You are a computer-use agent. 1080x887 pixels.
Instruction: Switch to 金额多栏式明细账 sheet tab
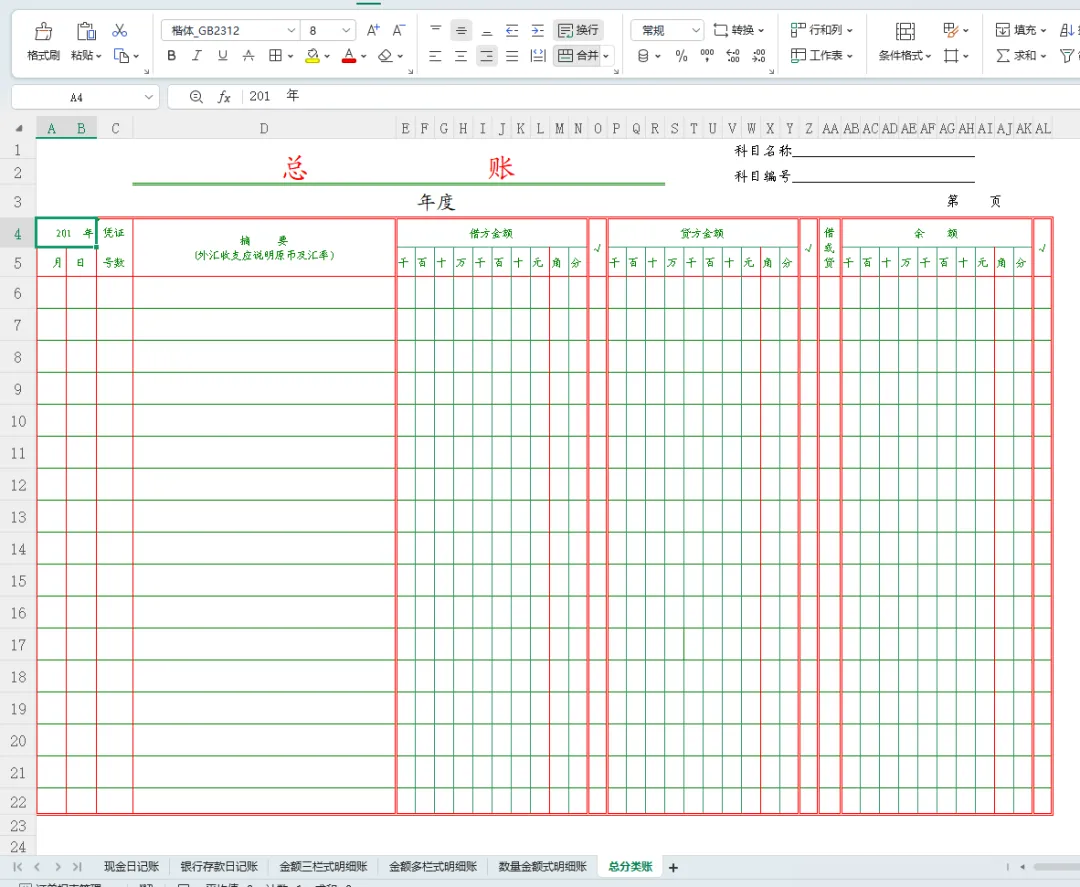click(x=433, y=866)
